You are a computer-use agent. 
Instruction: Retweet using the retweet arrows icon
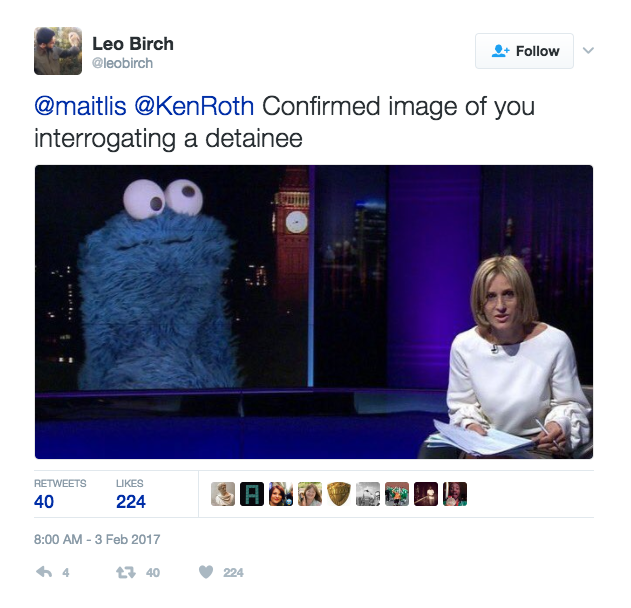coord(126,572)
